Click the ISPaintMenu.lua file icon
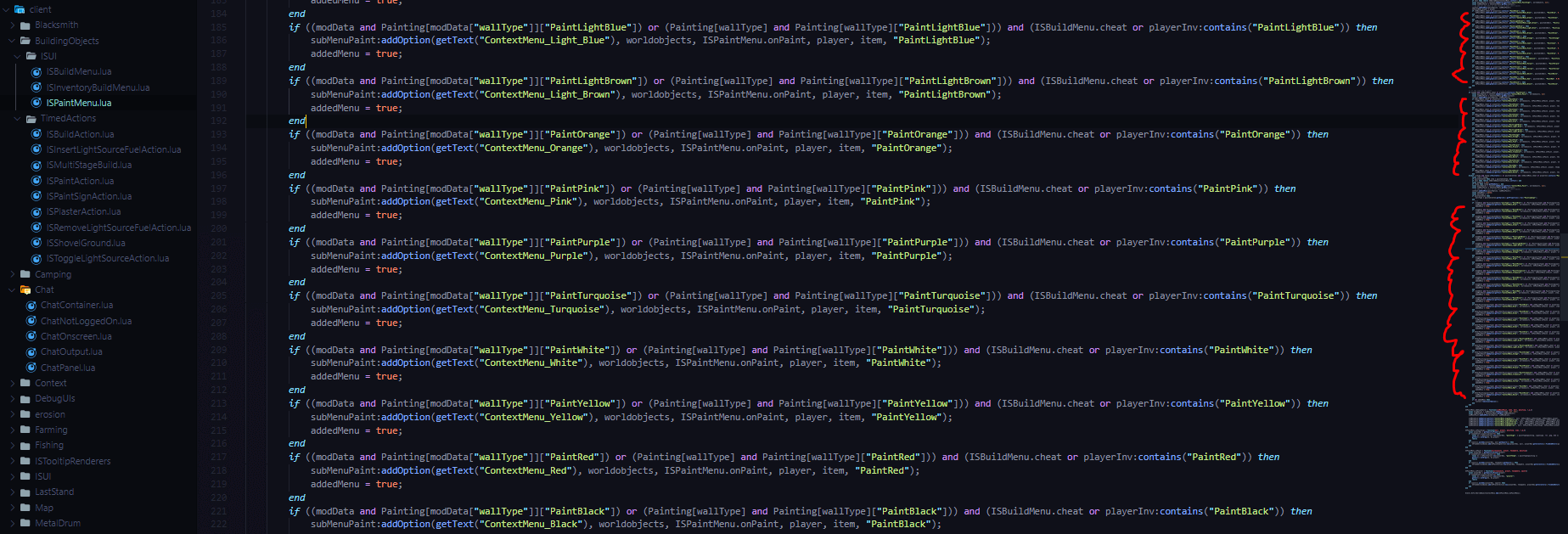This screenshot has height=534, width=1568. 37,103
